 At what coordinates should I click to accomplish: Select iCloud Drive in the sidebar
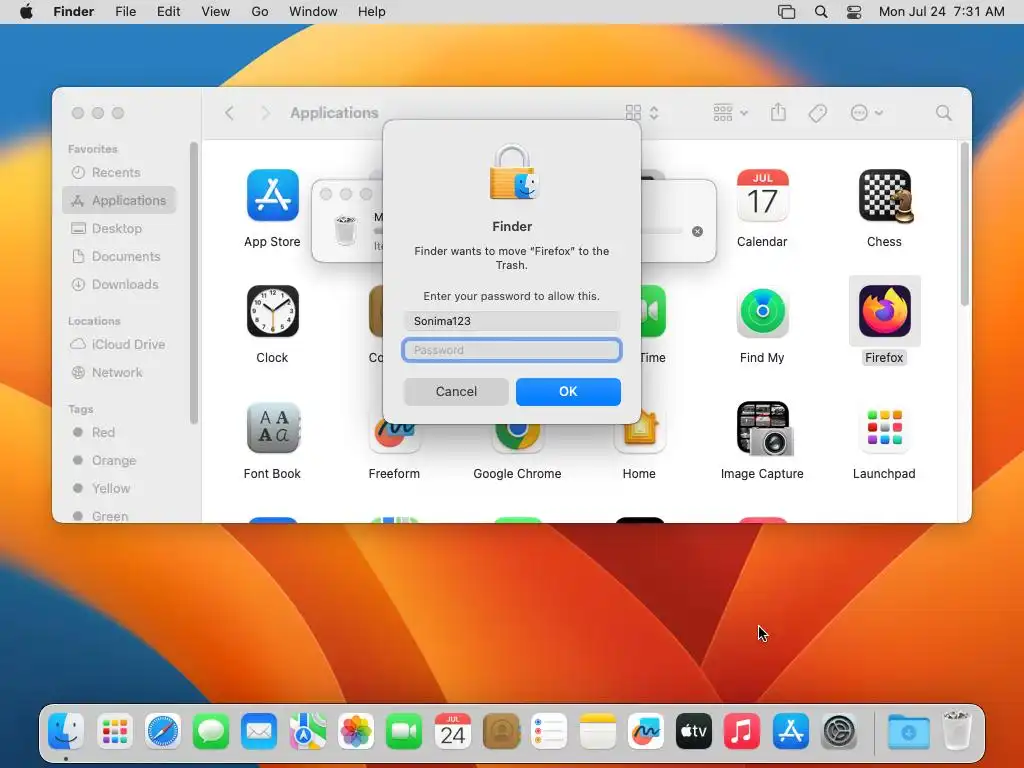pos(119,344)
